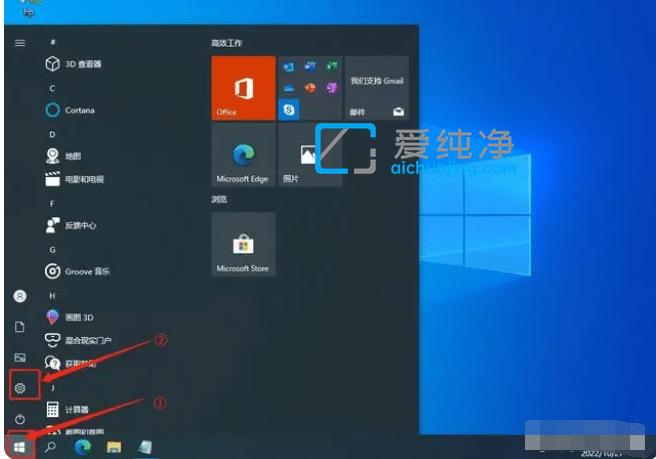Open the 邮件 mail tile
Image resolution: width=656 pixels, height=459 pixels.
377,88
